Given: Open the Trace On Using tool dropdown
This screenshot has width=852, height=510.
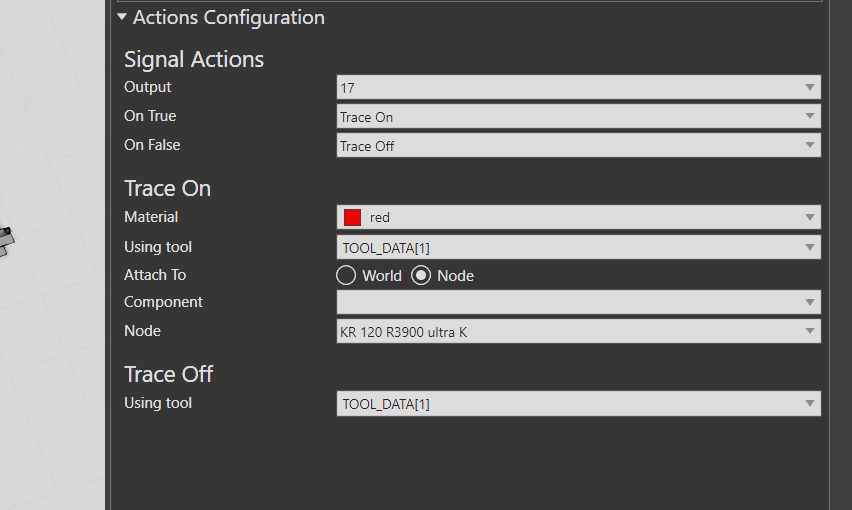Looking at the screenshot, I should [x=570, y=247].
